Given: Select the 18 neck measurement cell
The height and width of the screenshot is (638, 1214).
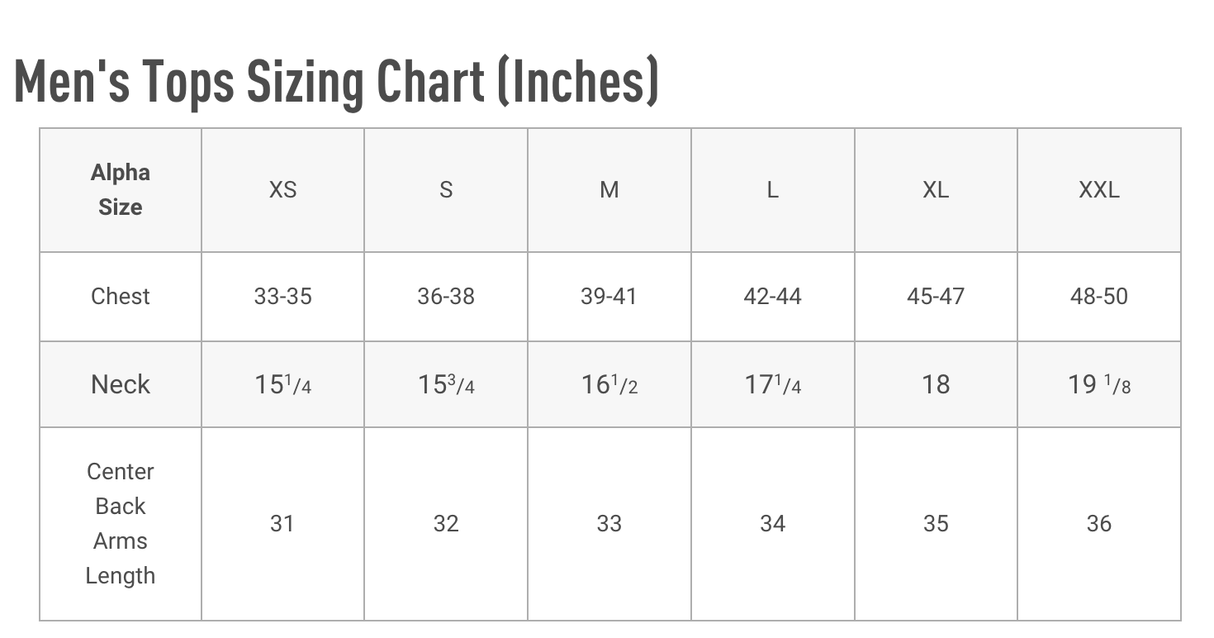Looking at the screenshot, I should point(935,384).
